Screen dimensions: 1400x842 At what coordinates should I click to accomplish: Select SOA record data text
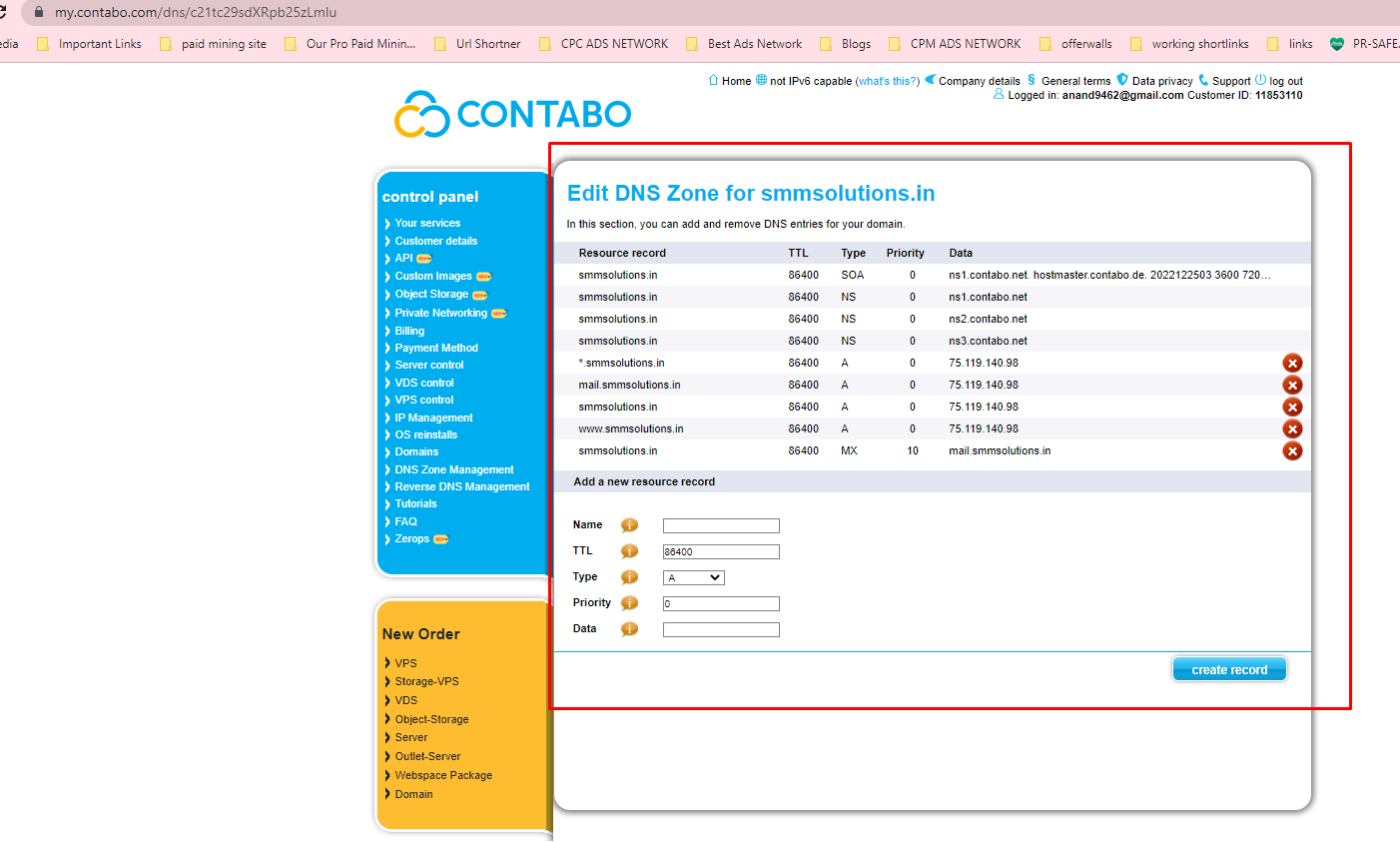pyautogui.click(x=1109, y=275)
